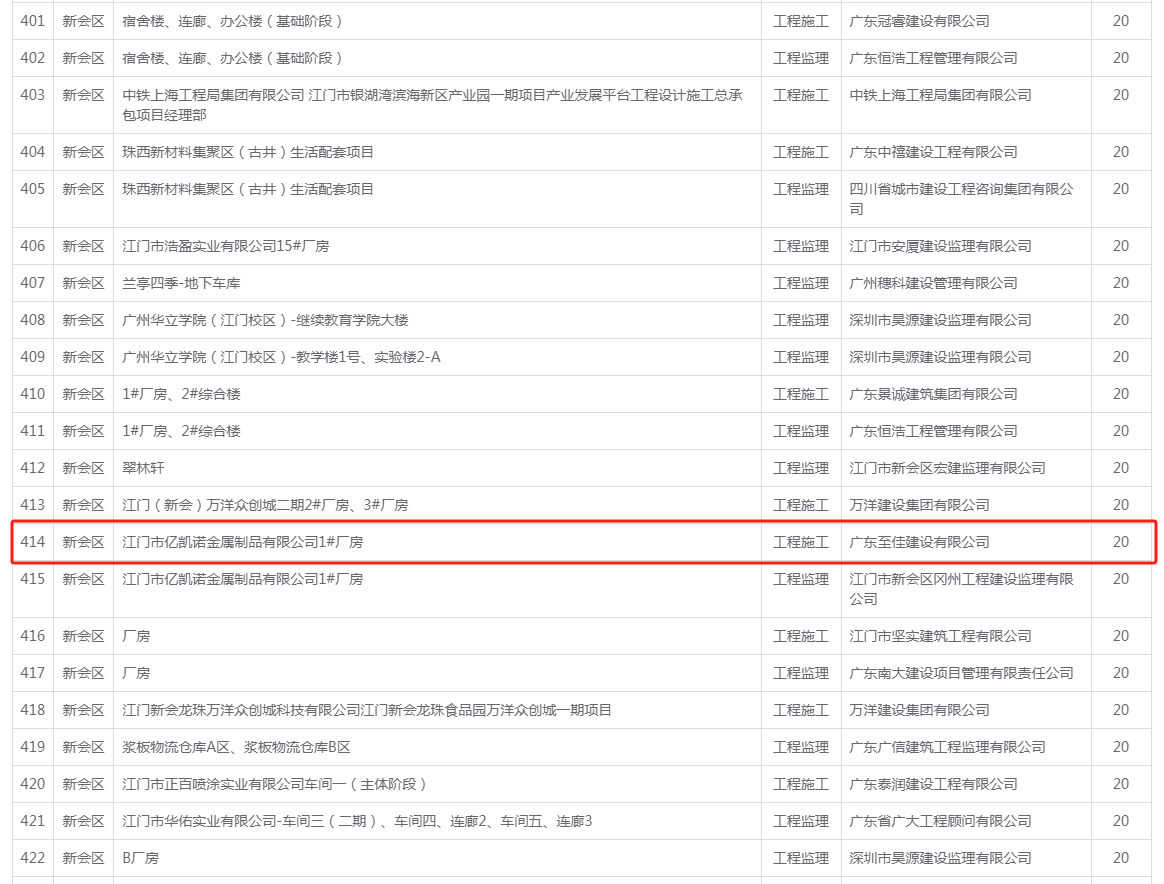This screenshot has width=1164, height=884.
Task: Select company 中铁上海工程局集团有限公司 in row 403
Action: 940,95
